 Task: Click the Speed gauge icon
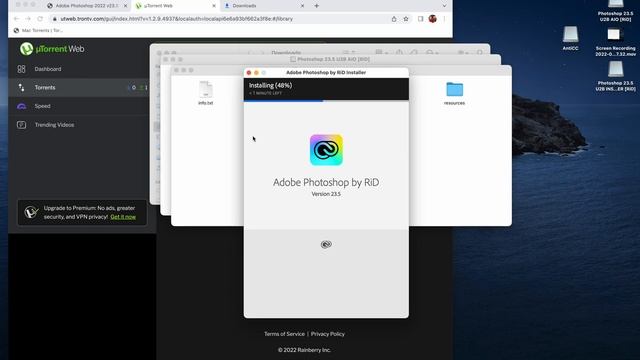[x=22, y=106]
